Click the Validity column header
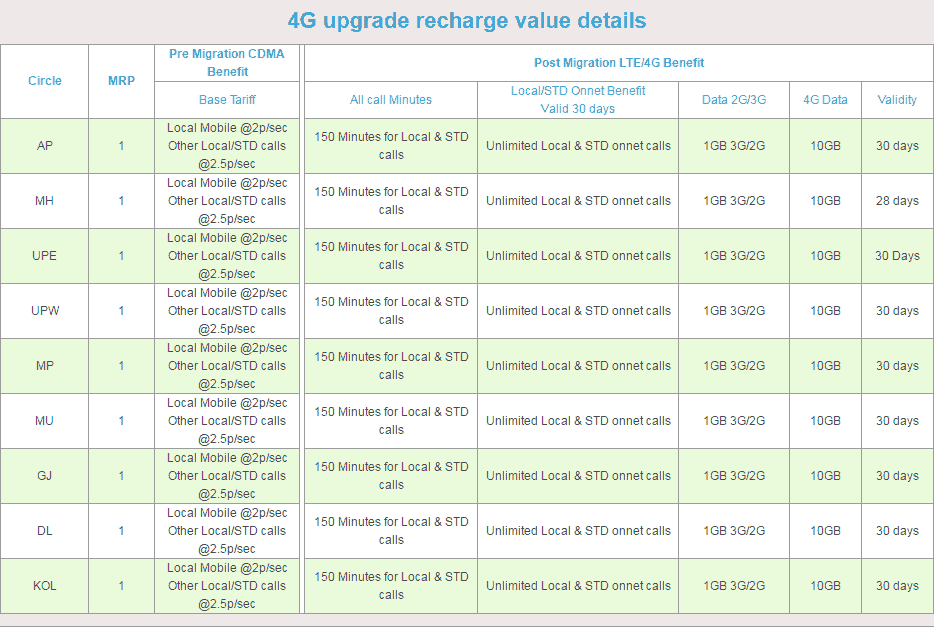 point(897,100)
